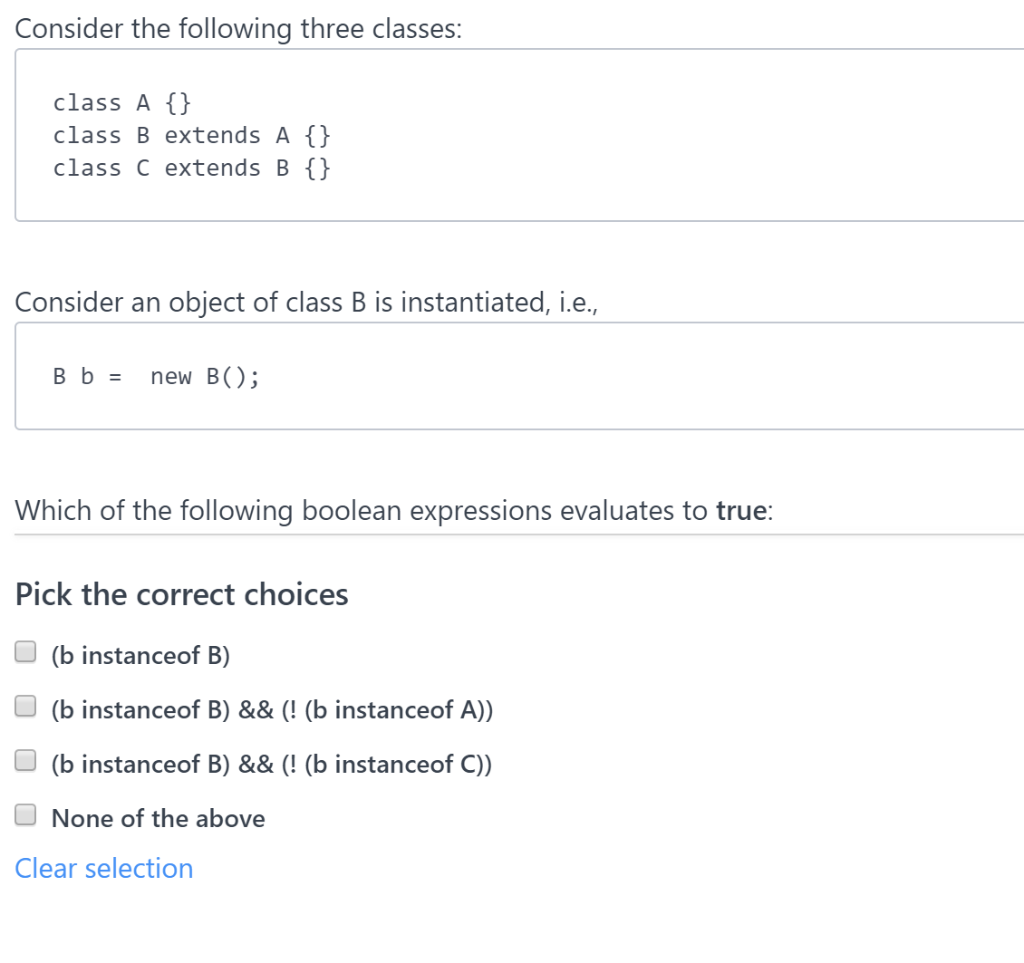This screenshot has height=963, width=1024.
Task: Click the "class C extends B {}" code line
Action: (191, 168)
